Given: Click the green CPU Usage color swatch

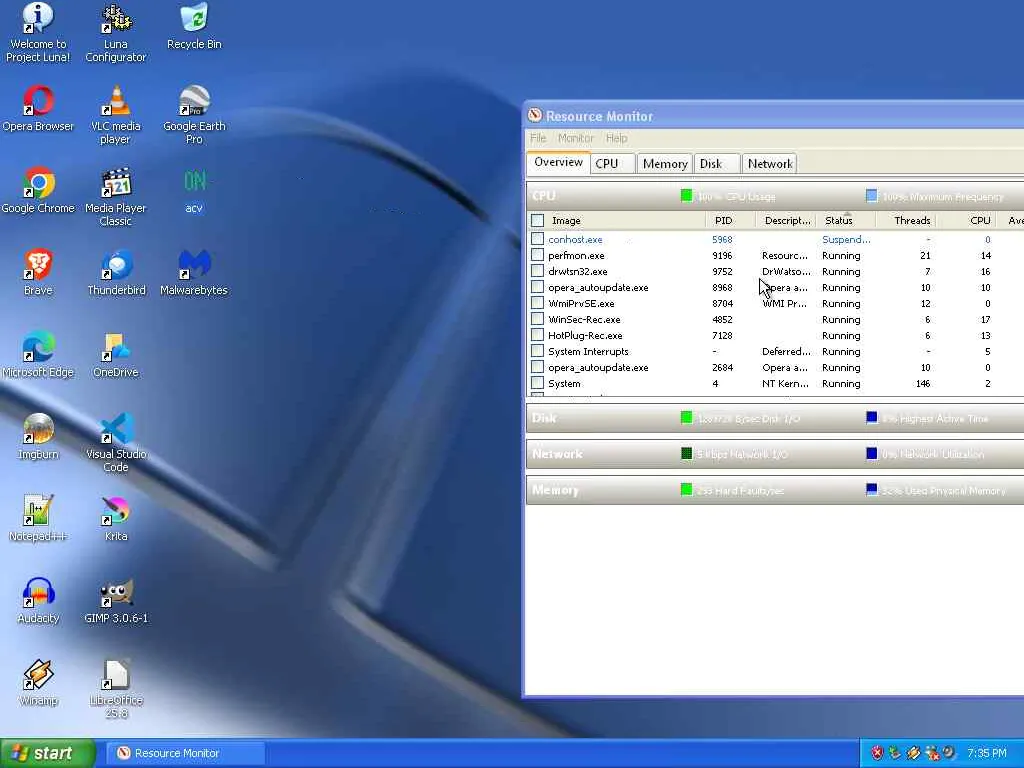Looking at the screenshot, I should [686, 195].
